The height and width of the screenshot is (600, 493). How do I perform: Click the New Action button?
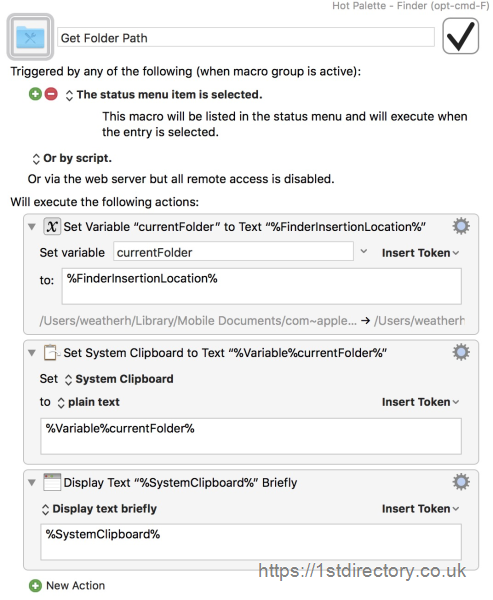[67, 585]
